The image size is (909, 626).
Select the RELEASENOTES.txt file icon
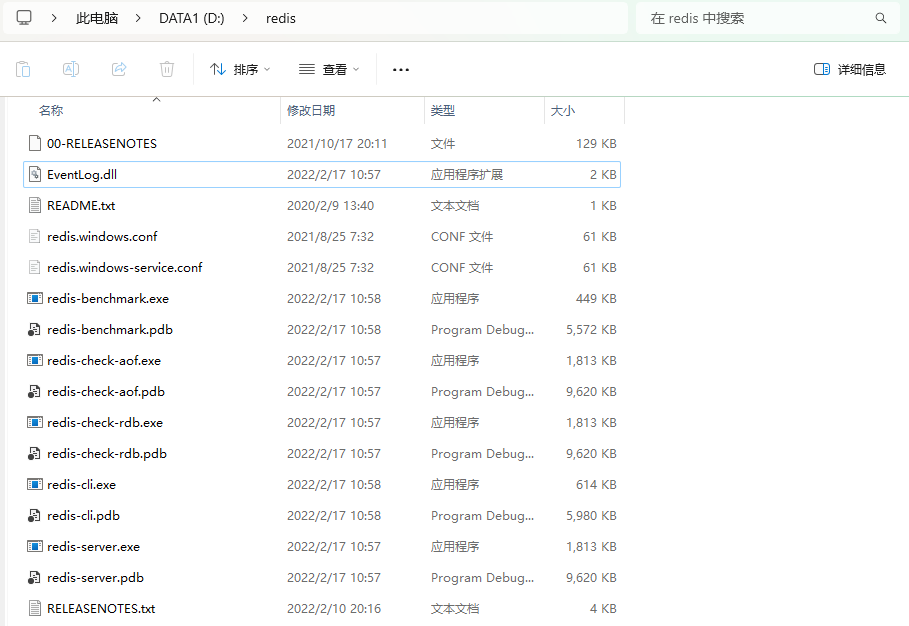tap(35, 609)
